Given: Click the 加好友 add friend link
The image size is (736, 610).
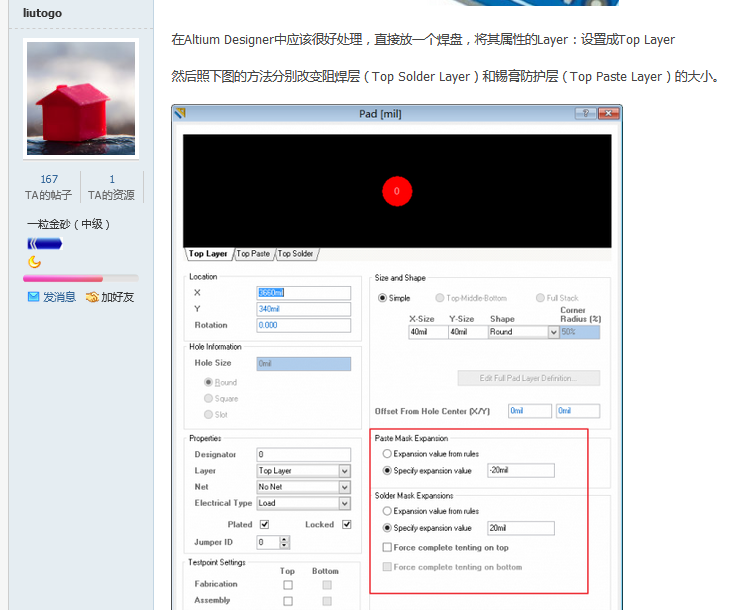Looking at the screenshot, I should (x=117, y=297).
